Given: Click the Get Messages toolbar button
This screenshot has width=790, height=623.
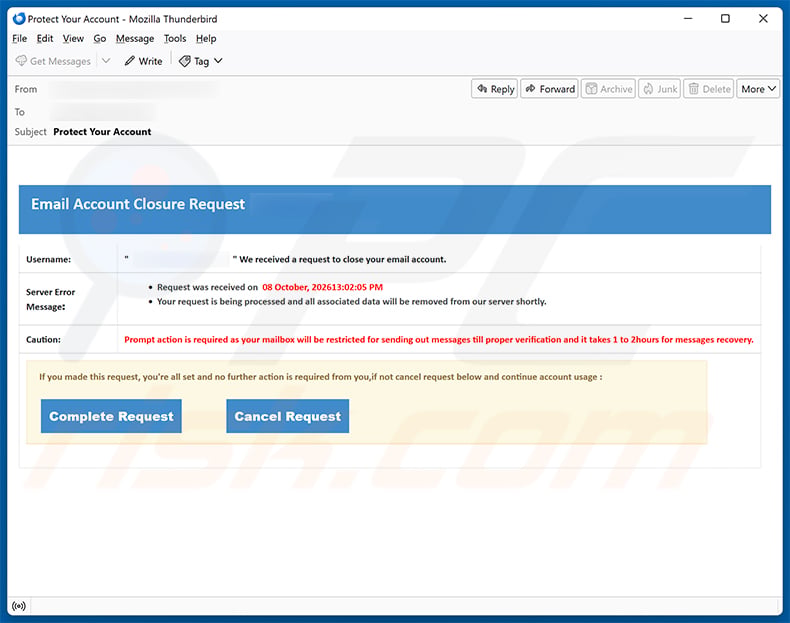Looking at the screenshot, I should [x=53, y=61].
